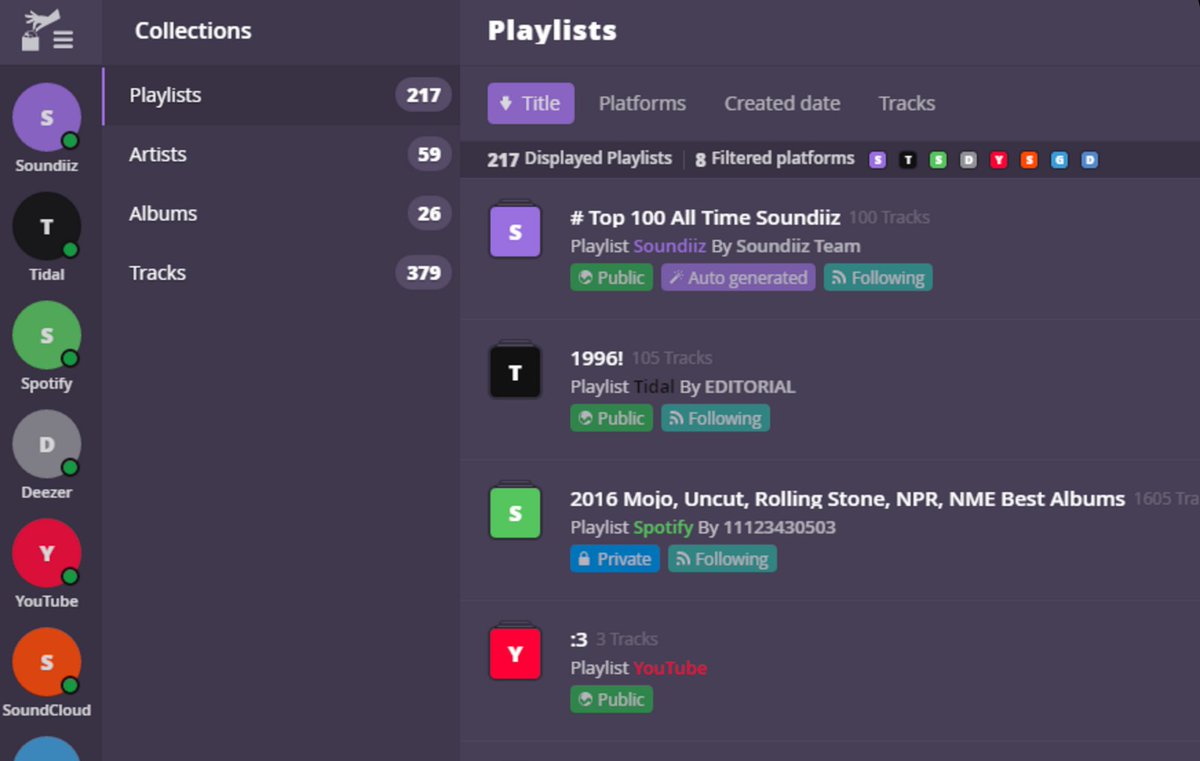The width and height of the screenshot is (1200, 761).
Task: Click the Public tag on :3 playlist
Action: (612, 700)
